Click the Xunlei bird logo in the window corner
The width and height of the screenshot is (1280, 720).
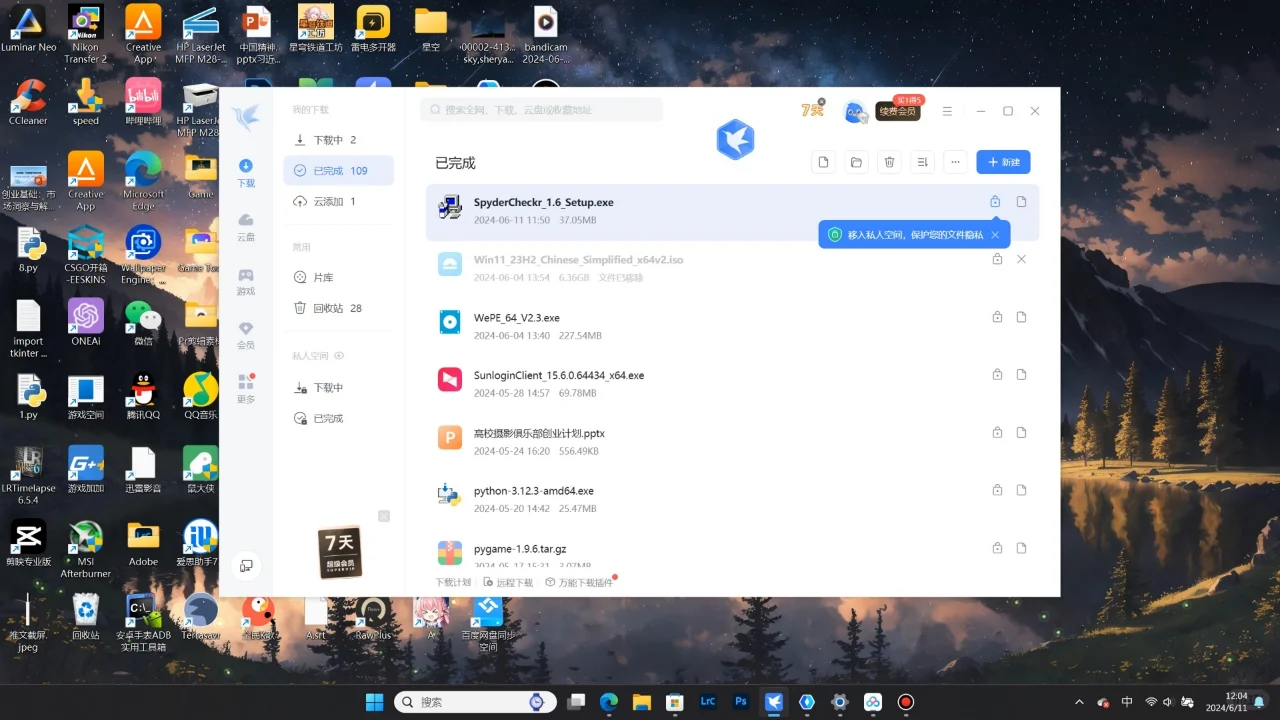(x=245, y=118)
